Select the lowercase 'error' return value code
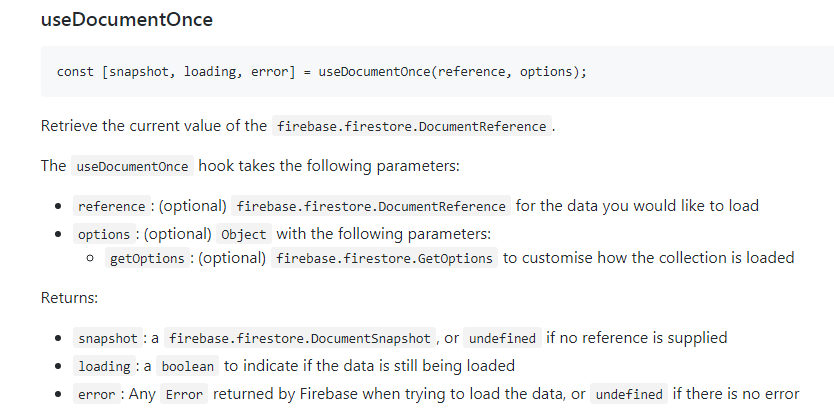 point(97,394)
